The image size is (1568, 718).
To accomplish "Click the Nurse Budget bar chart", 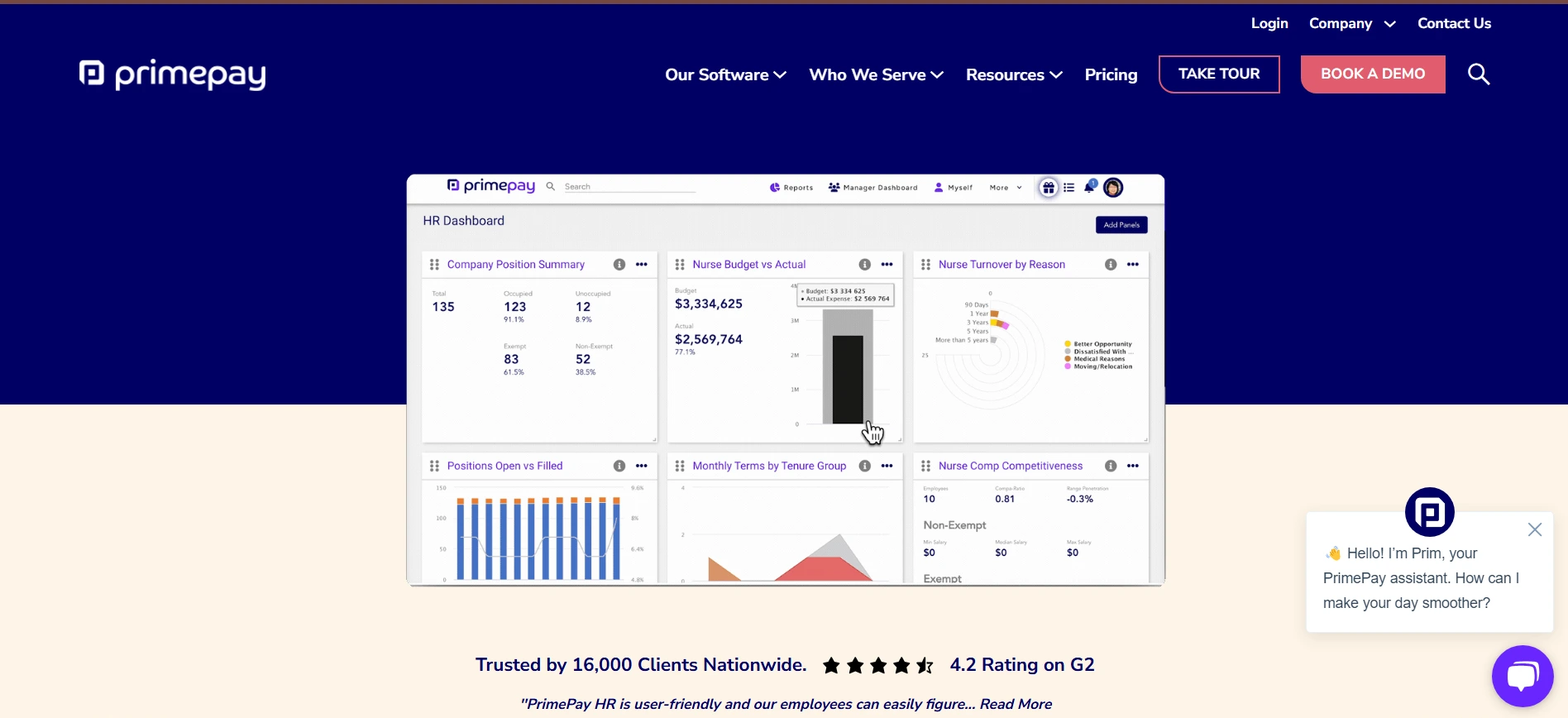I will [x=847, y=366].
